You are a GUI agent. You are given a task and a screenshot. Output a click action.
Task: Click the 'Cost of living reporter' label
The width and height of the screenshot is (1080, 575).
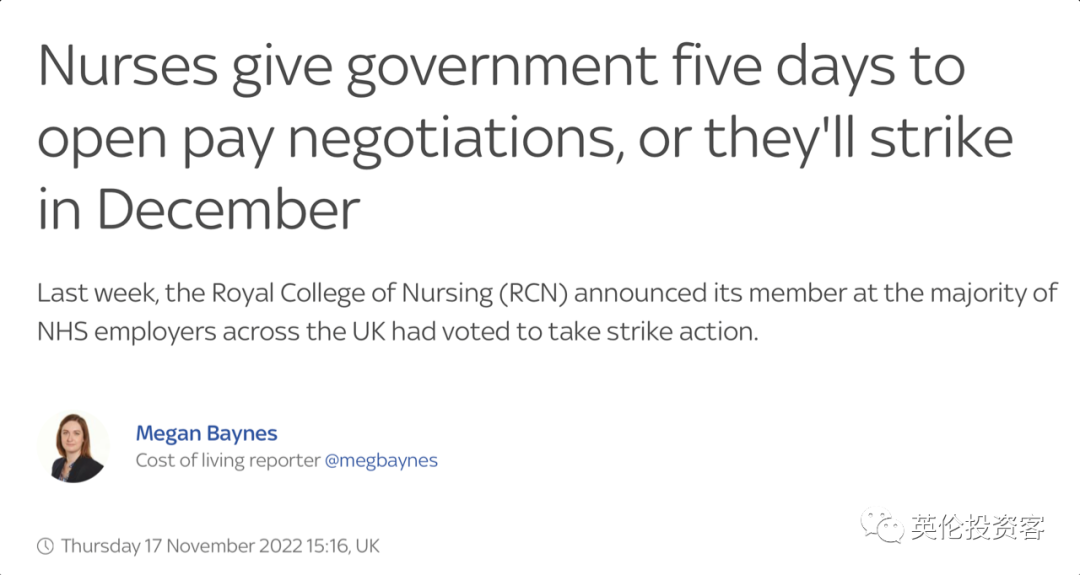(228, 460)
